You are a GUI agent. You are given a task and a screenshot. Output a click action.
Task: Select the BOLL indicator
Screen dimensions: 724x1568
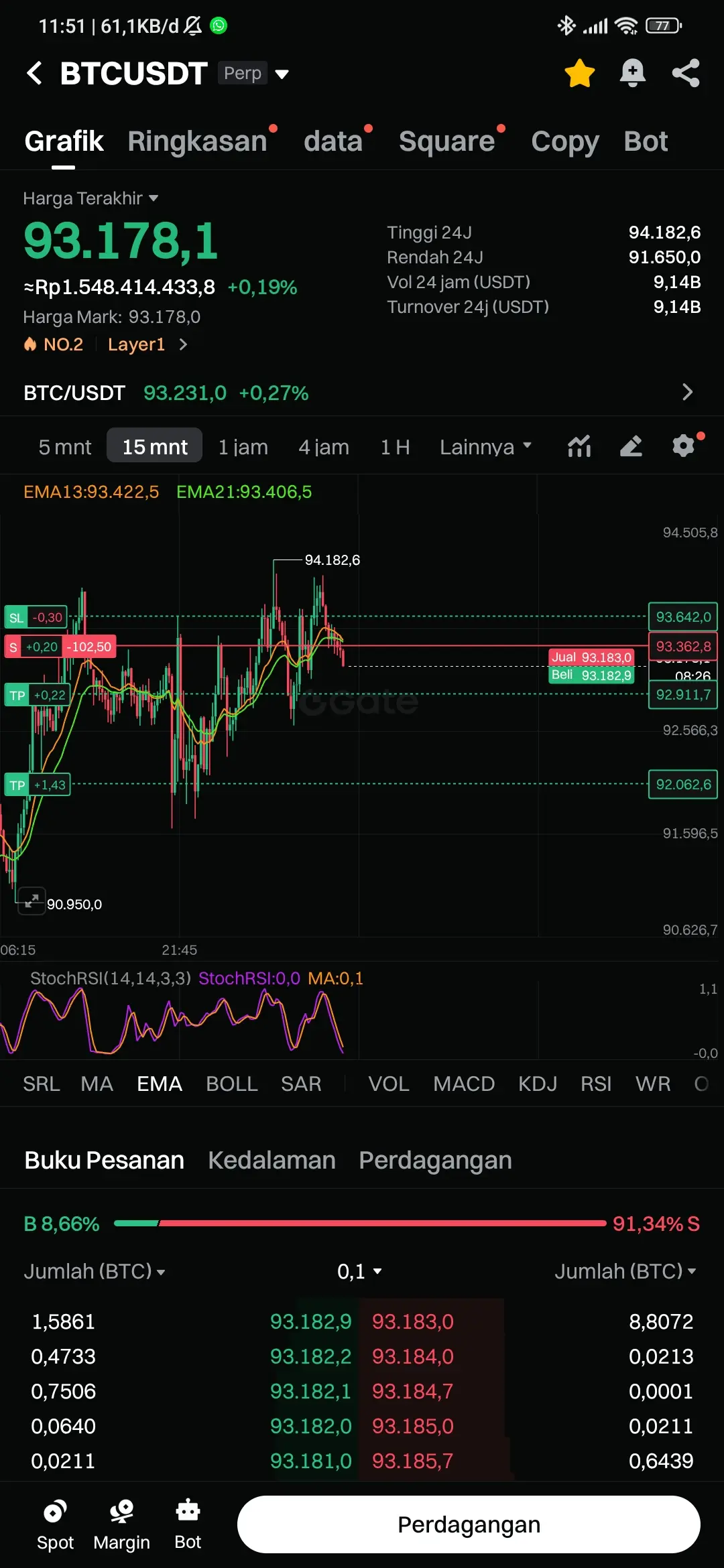click(232, 1084)
